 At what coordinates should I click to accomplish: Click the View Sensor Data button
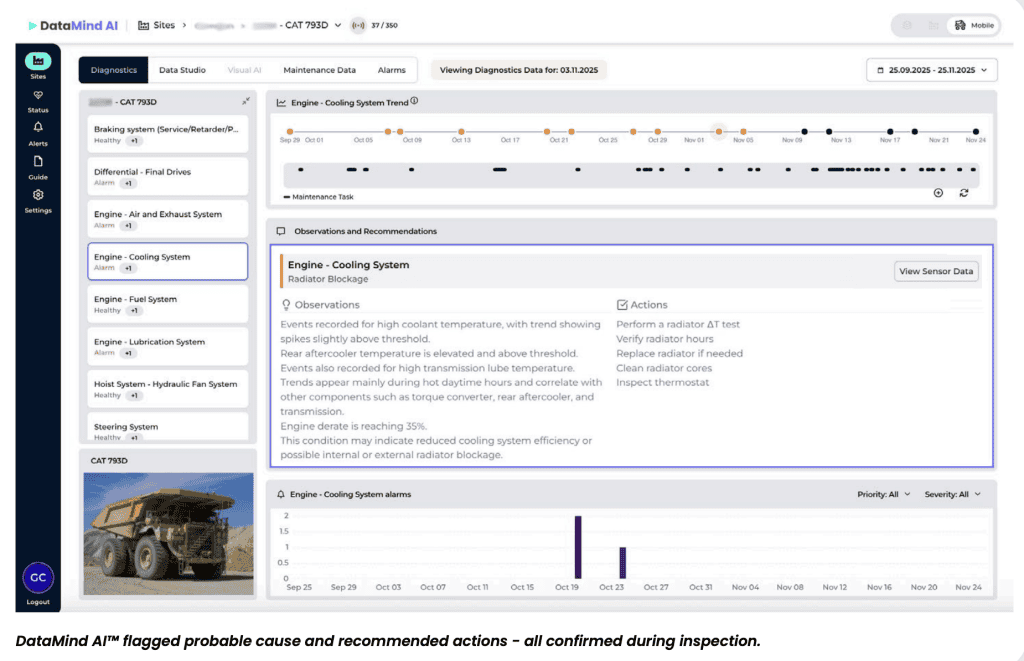click(936, 271)
